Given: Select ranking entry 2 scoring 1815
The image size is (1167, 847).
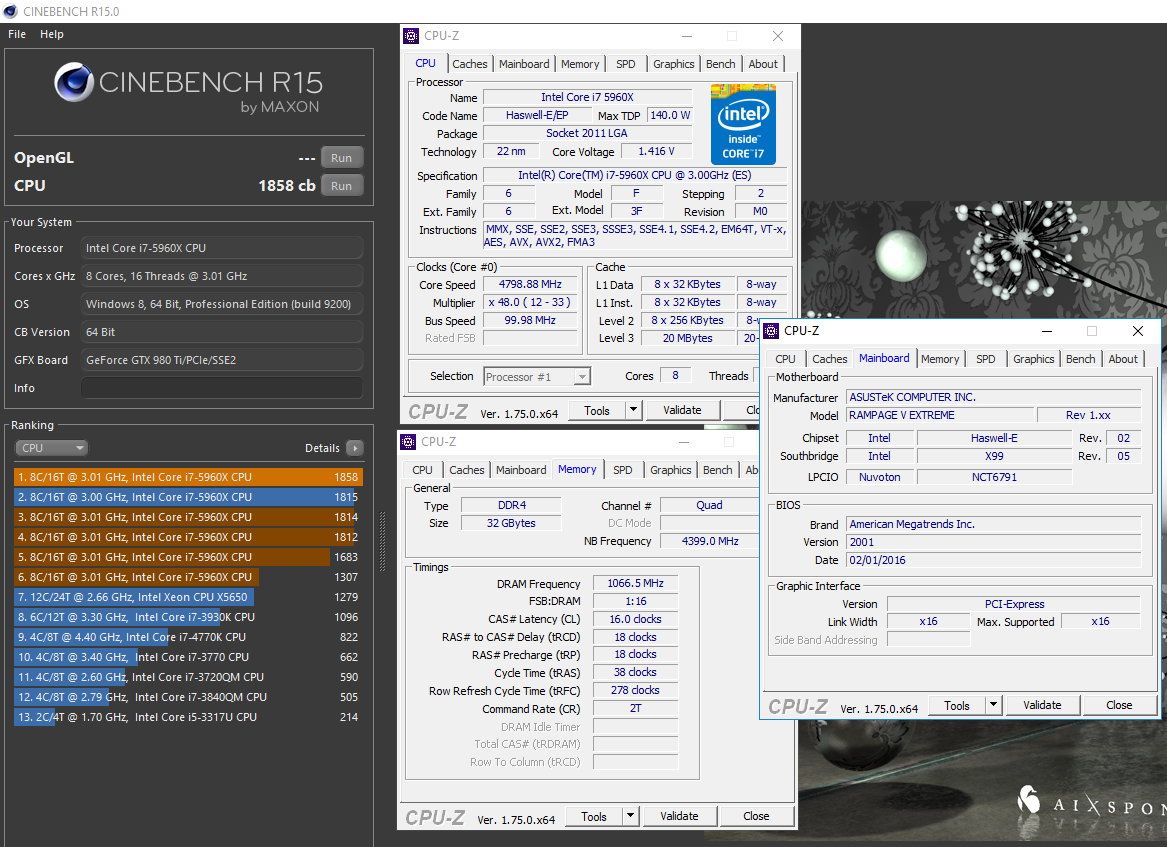Looking at the screenshot, I should click(x=188, y=497).
